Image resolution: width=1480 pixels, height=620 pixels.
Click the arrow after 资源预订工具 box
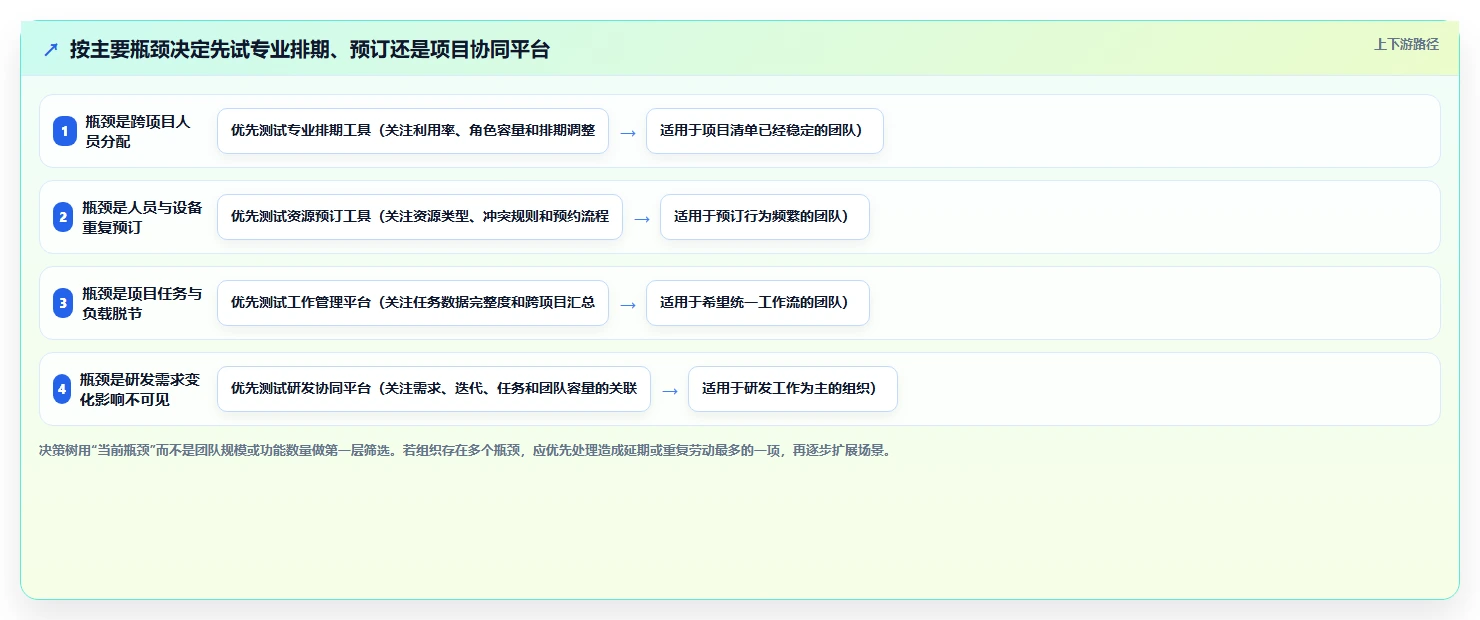click(x=642, y=218)
